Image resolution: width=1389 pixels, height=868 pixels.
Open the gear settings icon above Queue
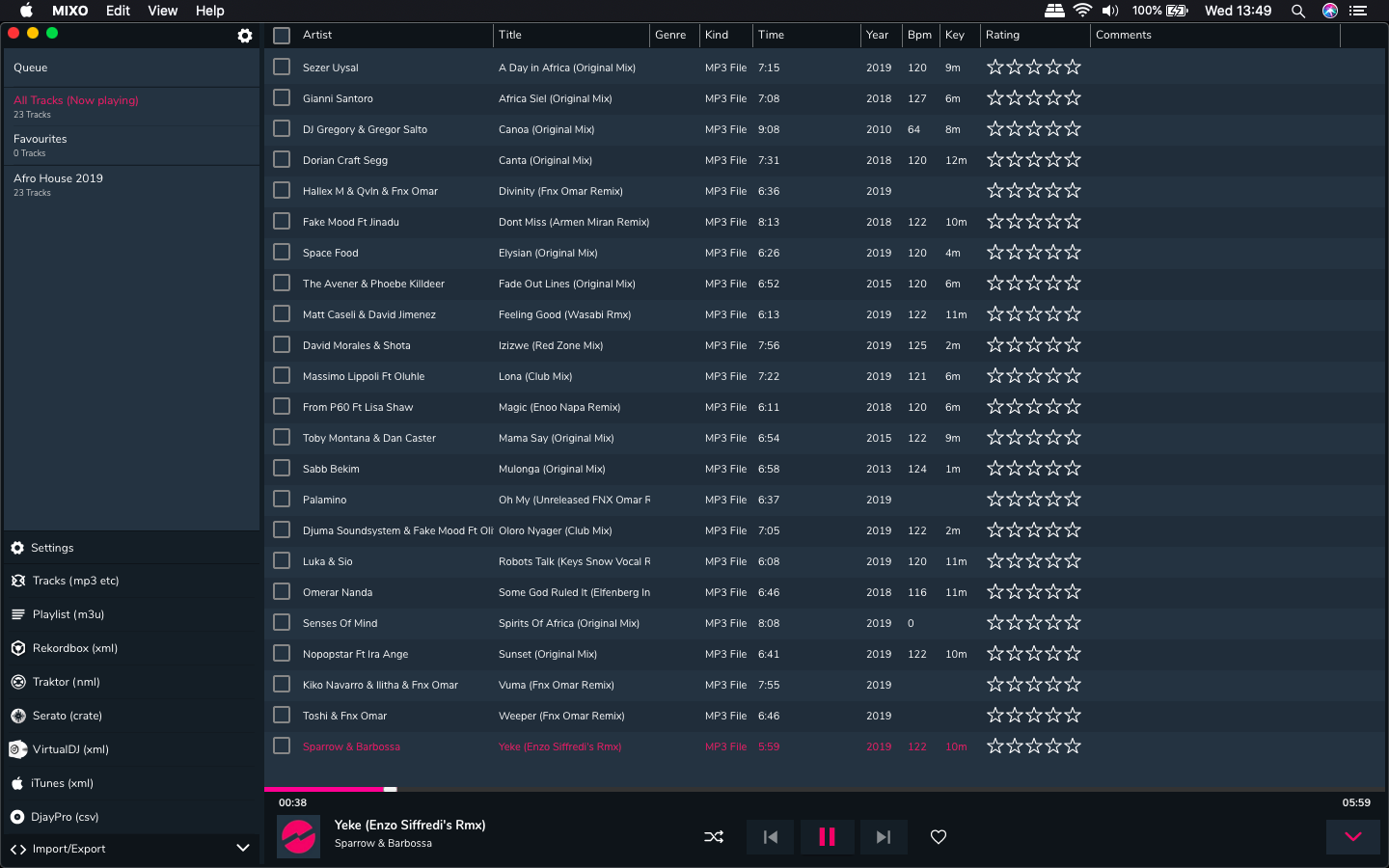(x=245, y=36)
